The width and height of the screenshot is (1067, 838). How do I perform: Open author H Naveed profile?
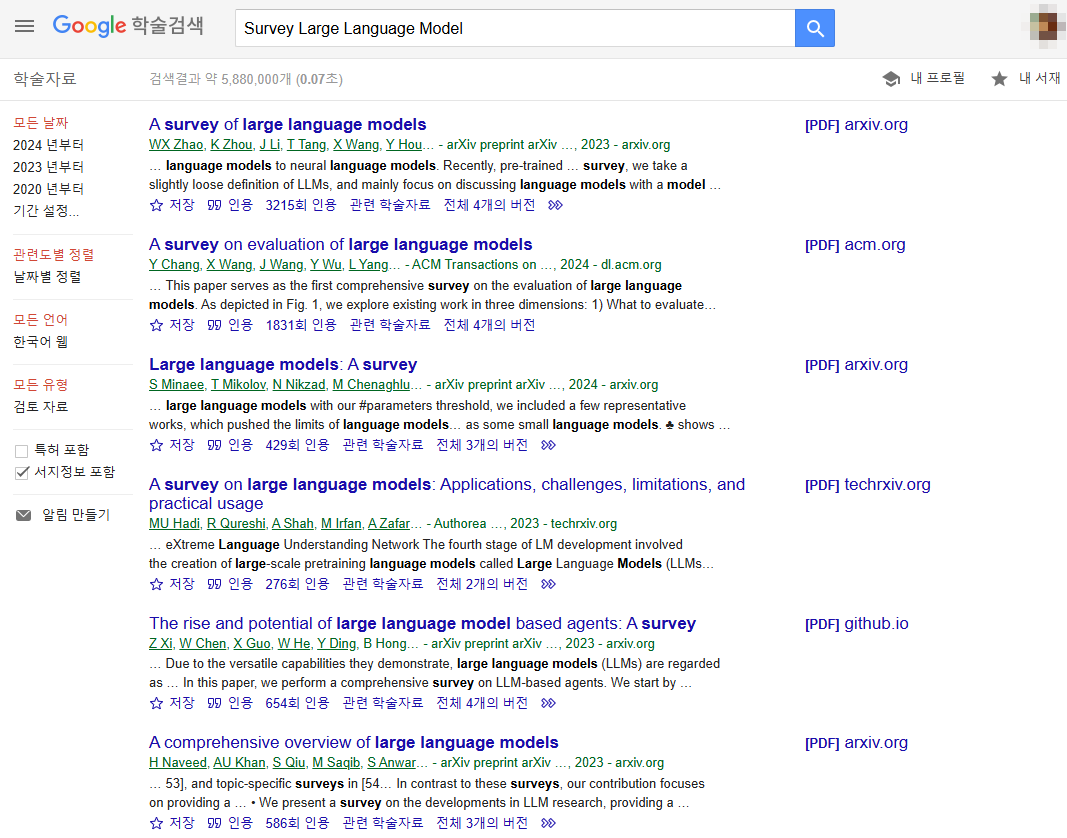178,762
